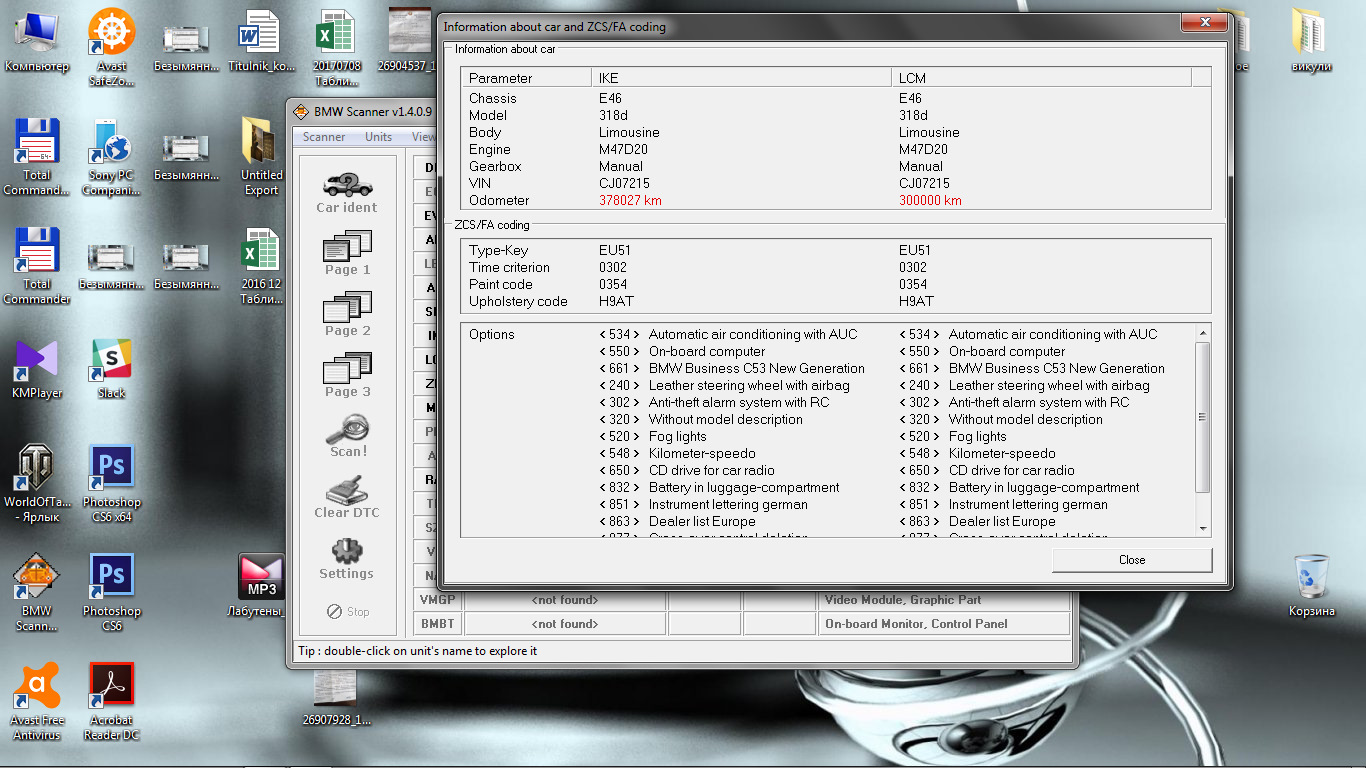Click LCM option 661 BMW Business C53
The width and height of the screenshot is (1366, 768).
1032,369
